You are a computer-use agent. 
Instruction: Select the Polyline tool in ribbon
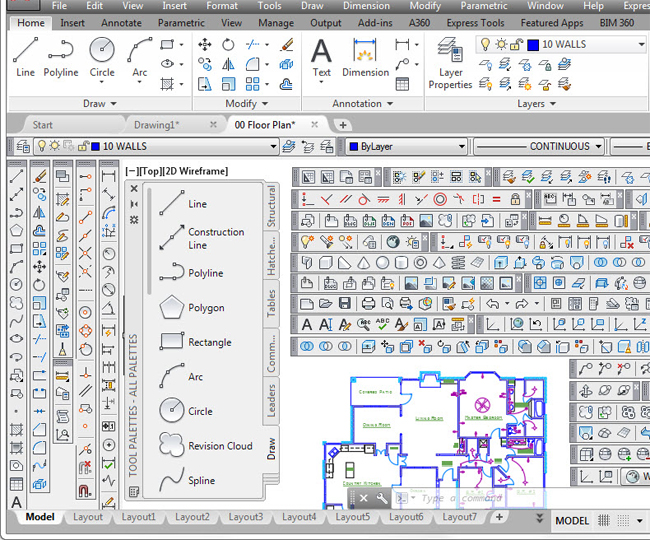click(61, 57)
